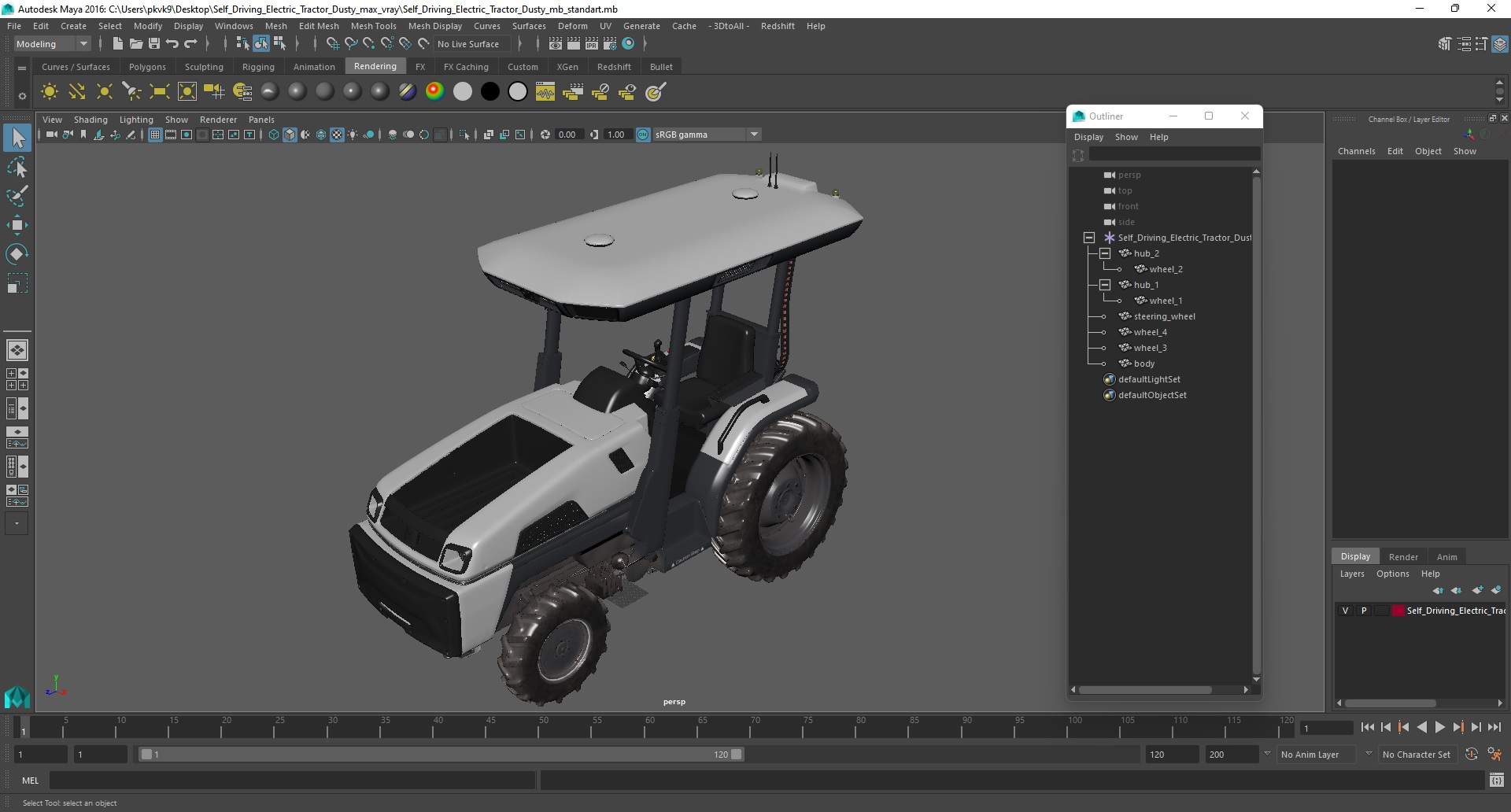This screenshot has height=812, width=1511.
Task: Open the running-man animation preferences icon
Action: pos(1494,754)
